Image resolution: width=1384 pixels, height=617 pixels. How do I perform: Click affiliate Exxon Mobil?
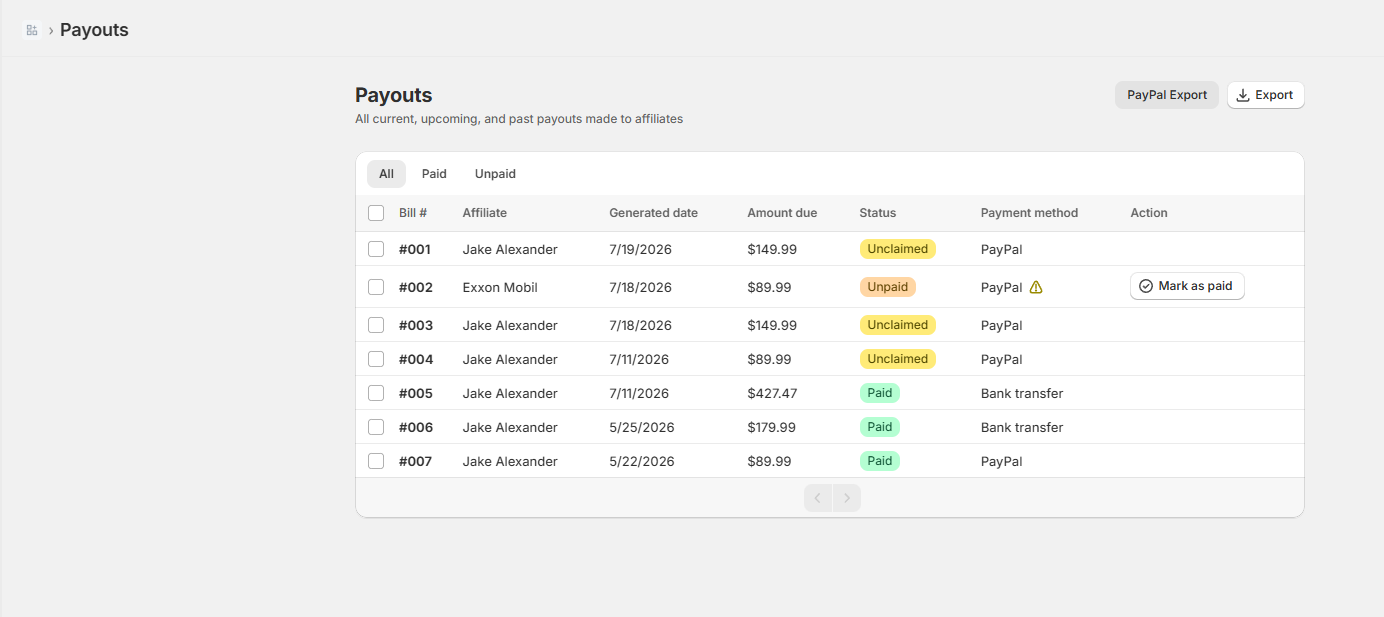[500, 287]
